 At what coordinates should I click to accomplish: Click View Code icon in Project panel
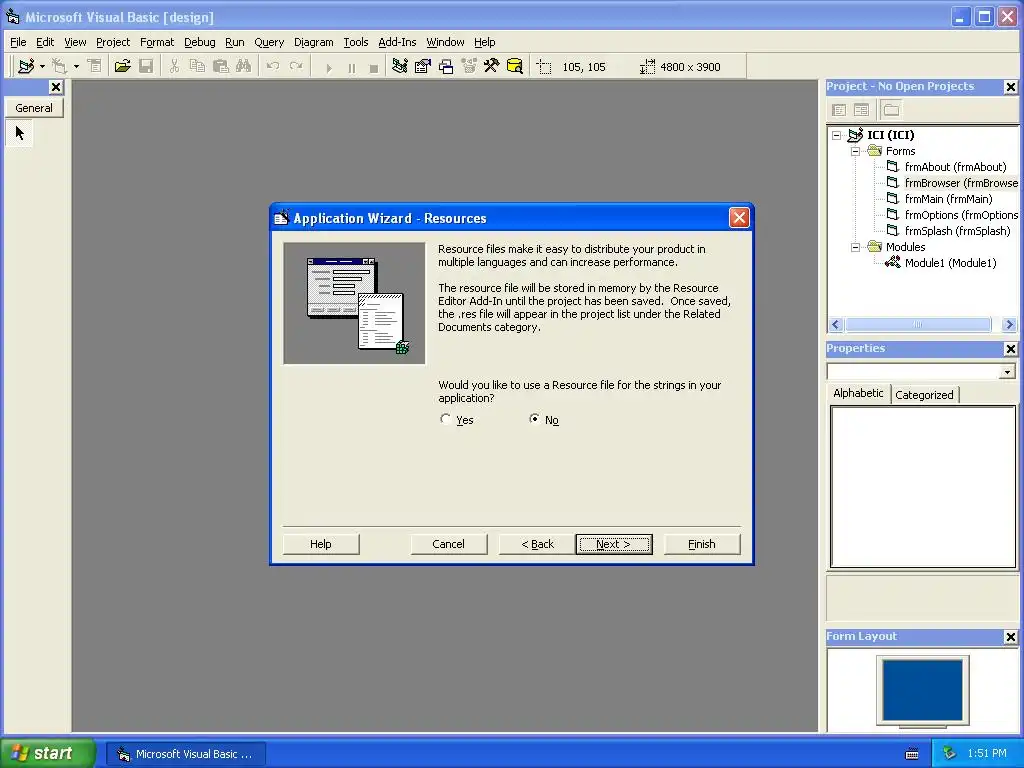(839, 110)
